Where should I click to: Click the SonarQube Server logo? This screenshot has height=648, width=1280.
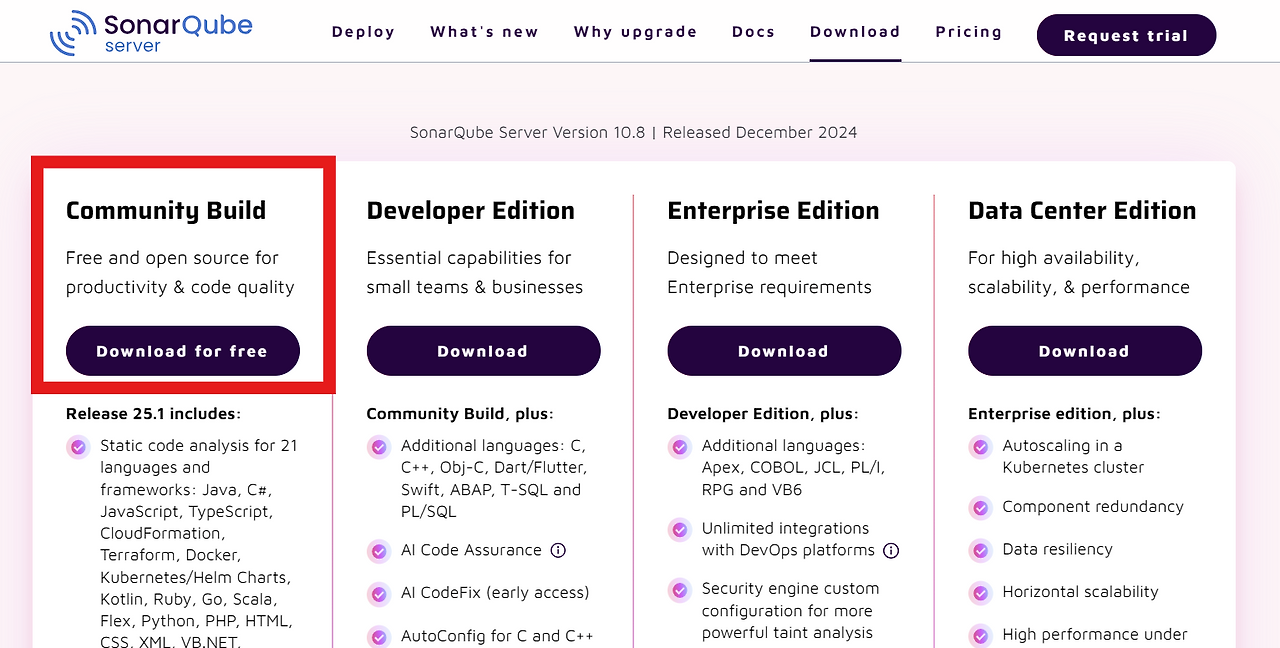coord(151,33)
